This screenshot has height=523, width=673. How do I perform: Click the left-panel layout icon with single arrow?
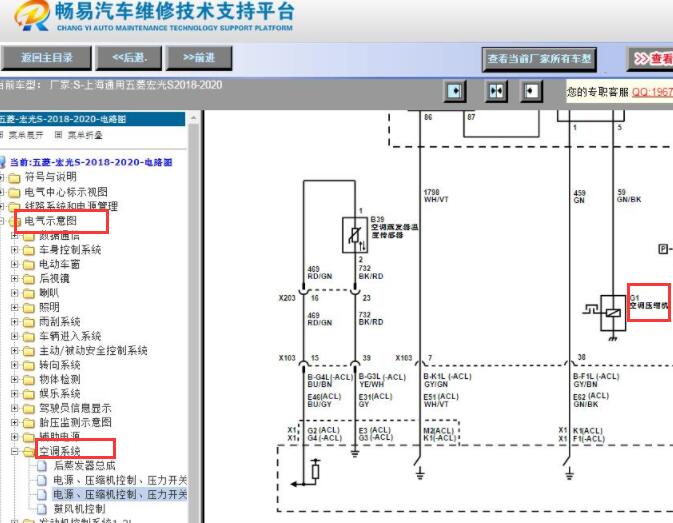[x=455, y=91]
